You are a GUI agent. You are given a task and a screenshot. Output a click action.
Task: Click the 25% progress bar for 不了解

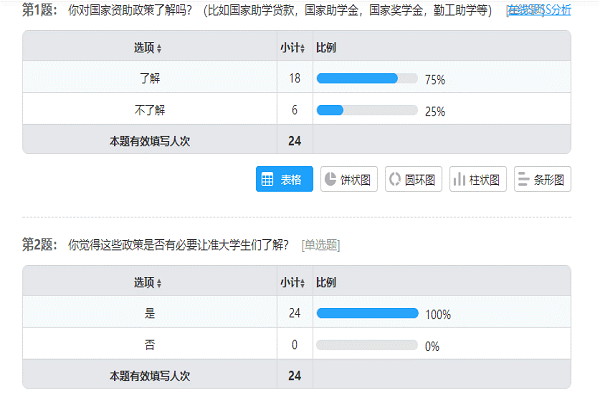pos(366,110)
